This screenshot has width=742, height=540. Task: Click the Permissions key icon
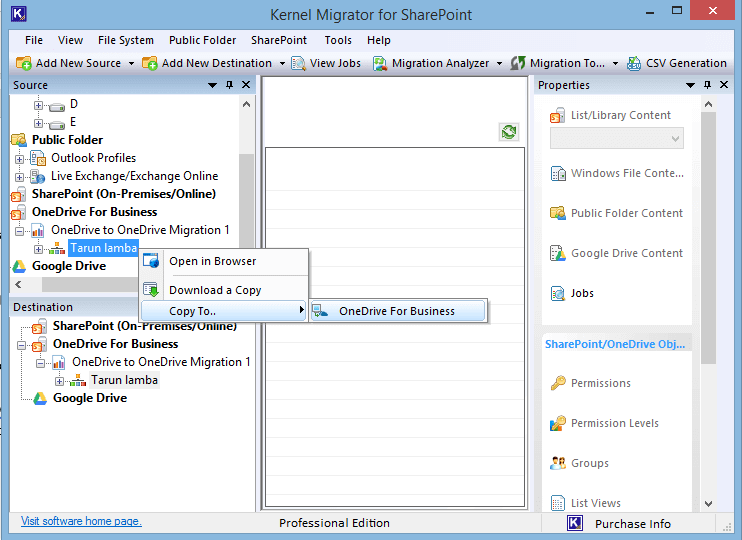558,383
